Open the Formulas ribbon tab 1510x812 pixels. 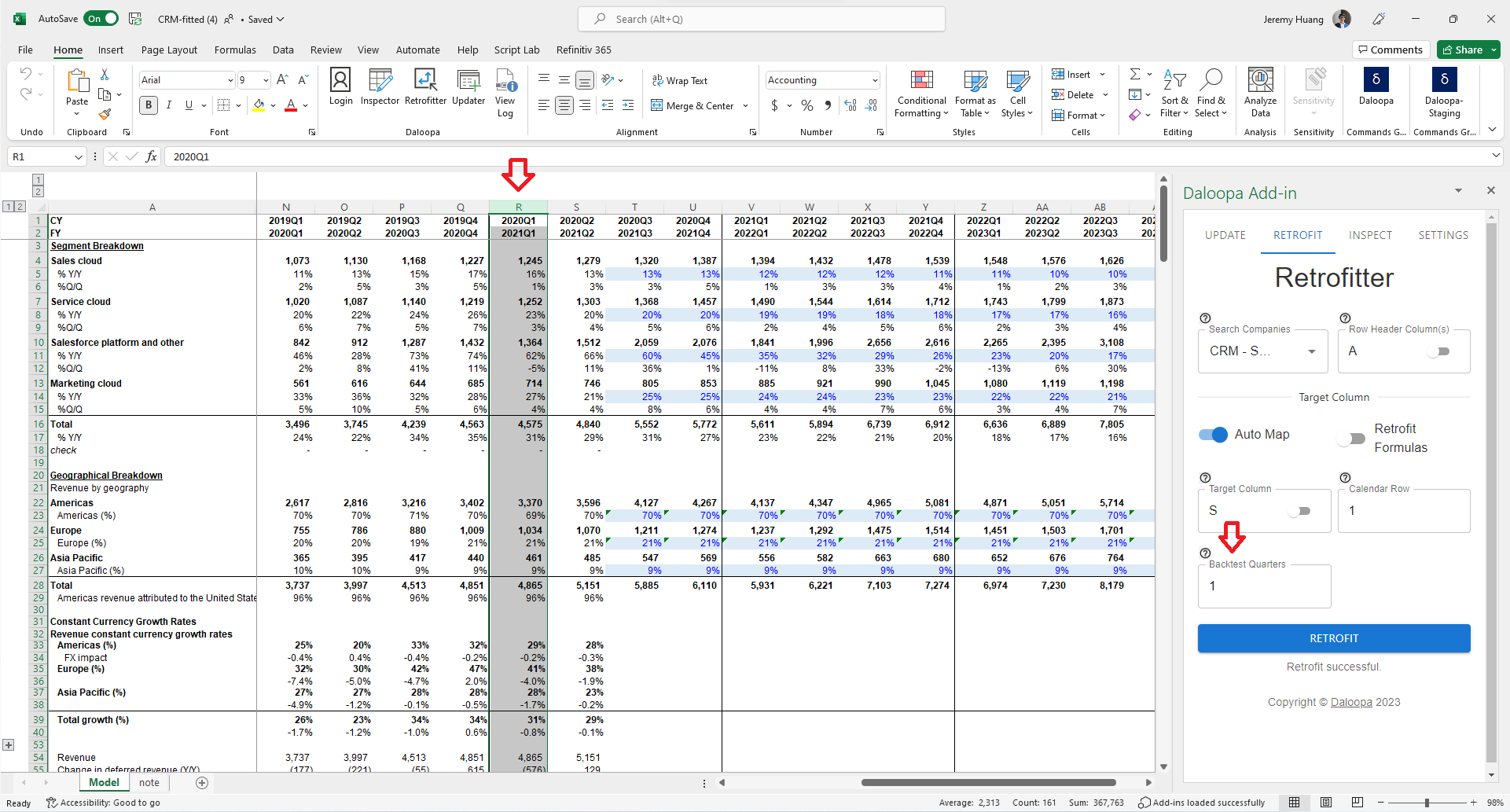[x=235, y=50]
